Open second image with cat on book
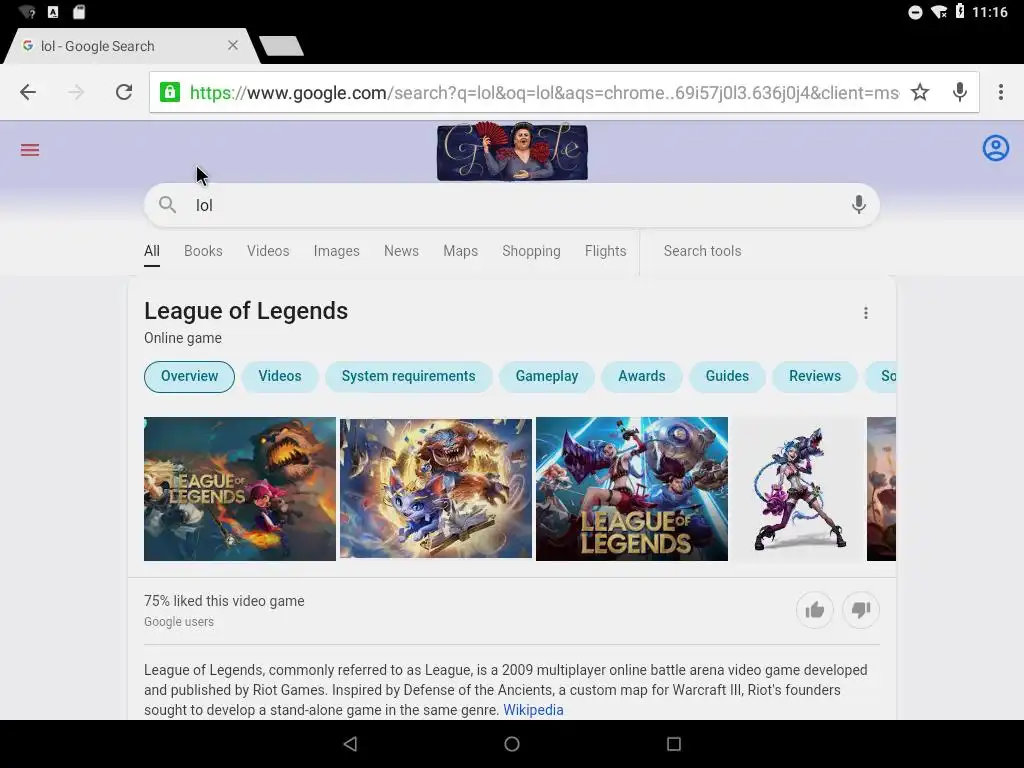This screenshot has height=768, width=1024. tap(436, 489)
